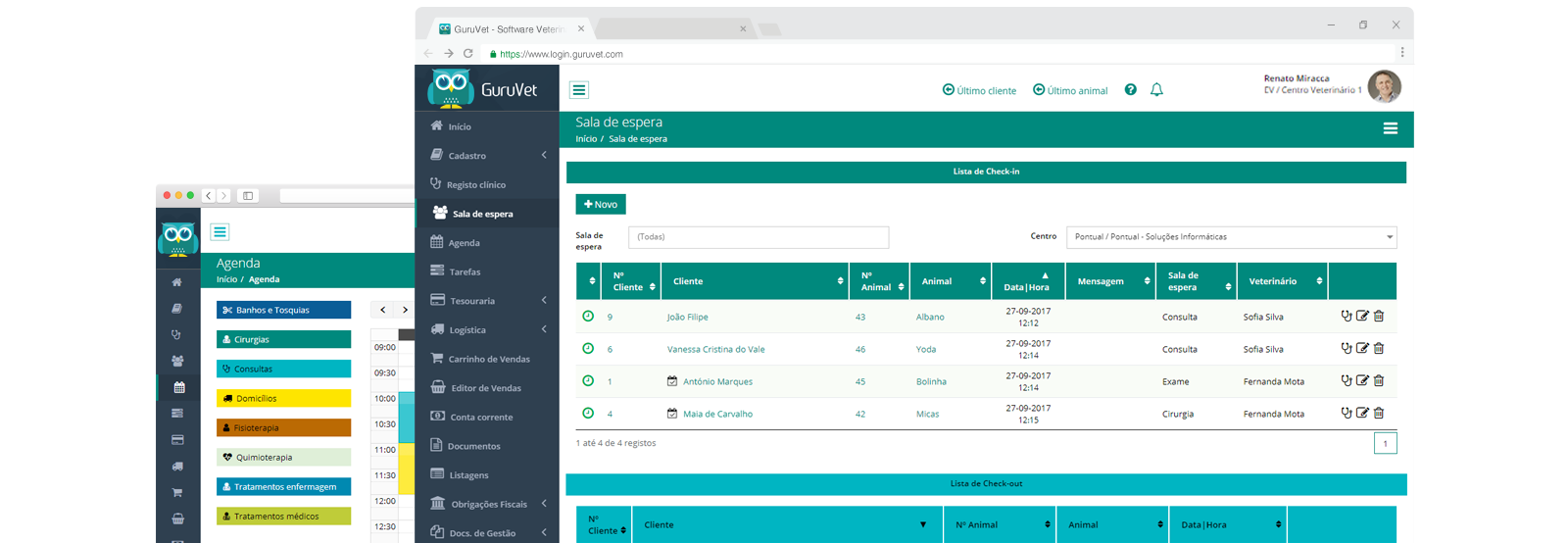Edit Vanessa Cristina do Vale's check-in entry
Image resolution: width=1568 pixels, height=543 pixels.
(x=1362, y=349)
